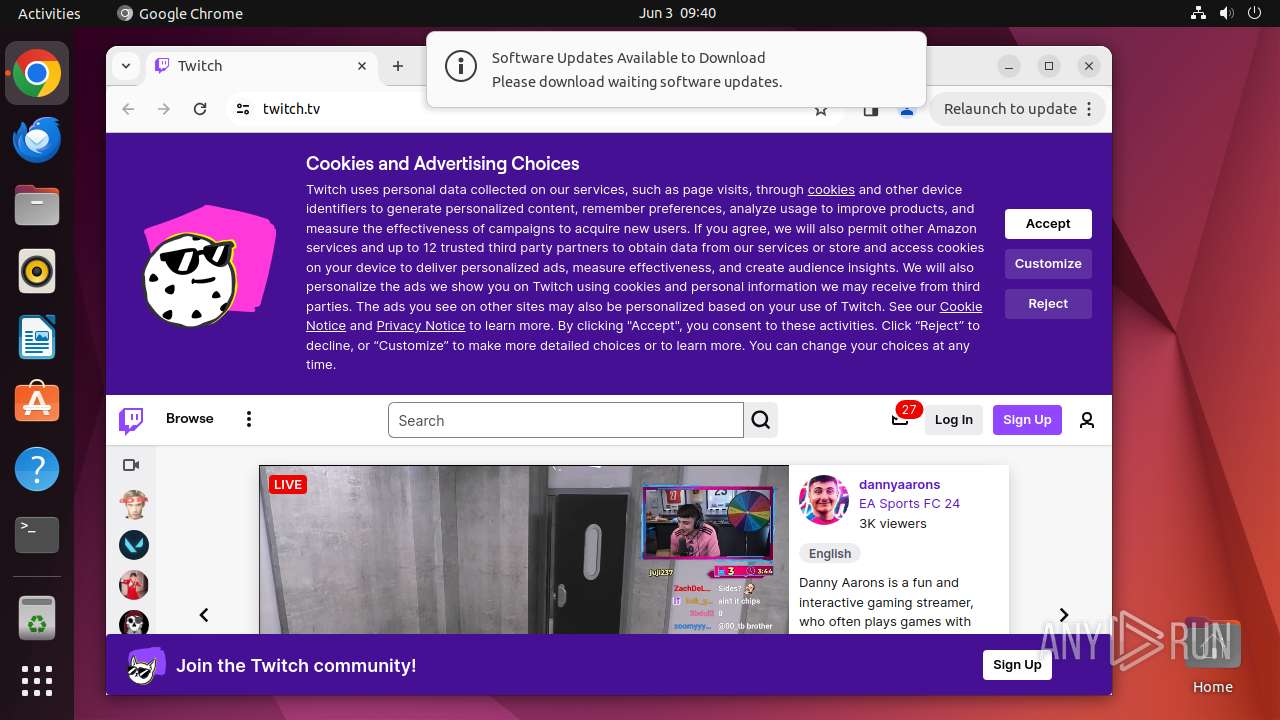Bookmark this page with star icon
The image size is (1280, 720).
[x=821, y=110]
